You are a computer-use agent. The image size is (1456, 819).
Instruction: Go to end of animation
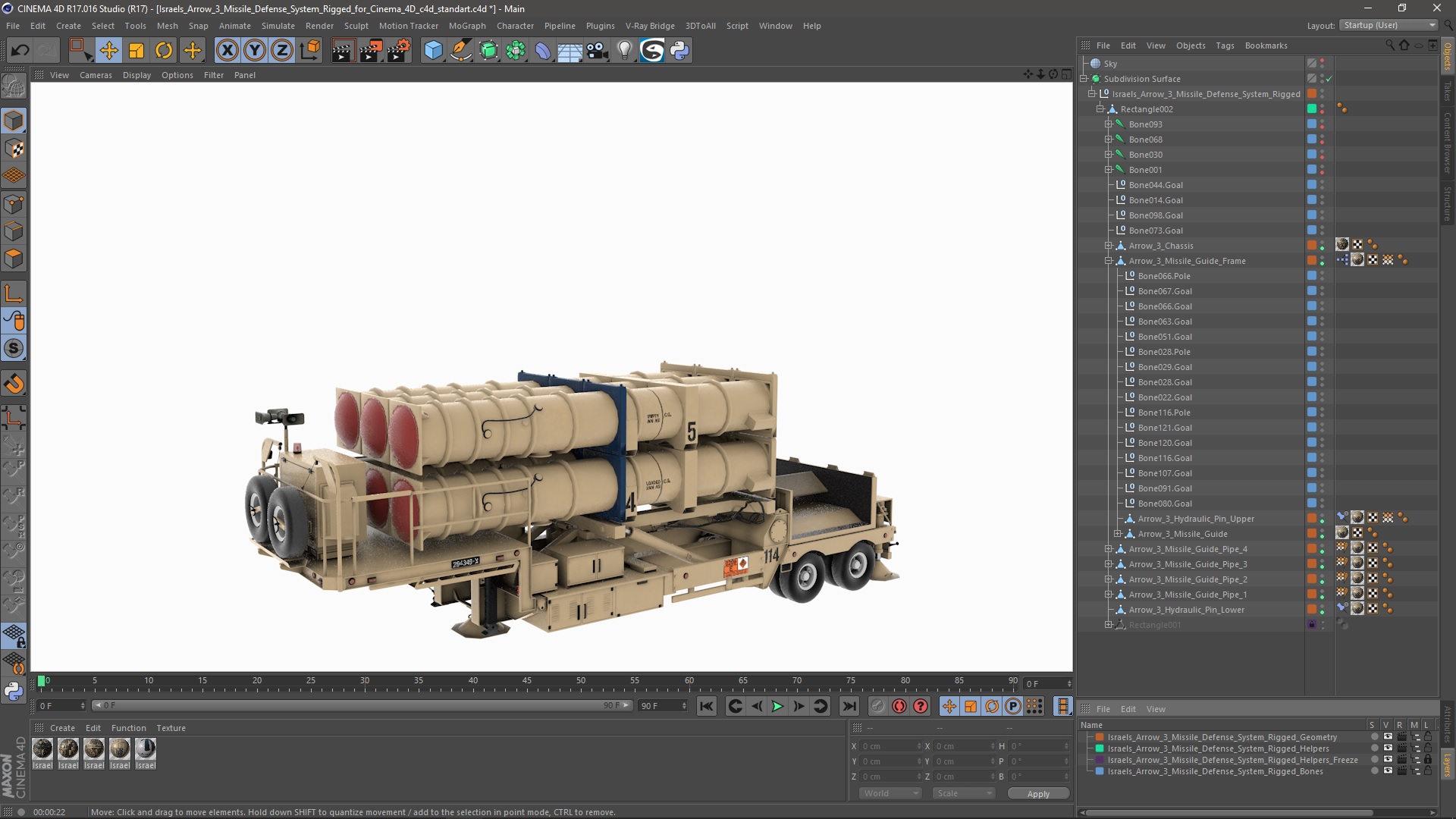point(849,706)
